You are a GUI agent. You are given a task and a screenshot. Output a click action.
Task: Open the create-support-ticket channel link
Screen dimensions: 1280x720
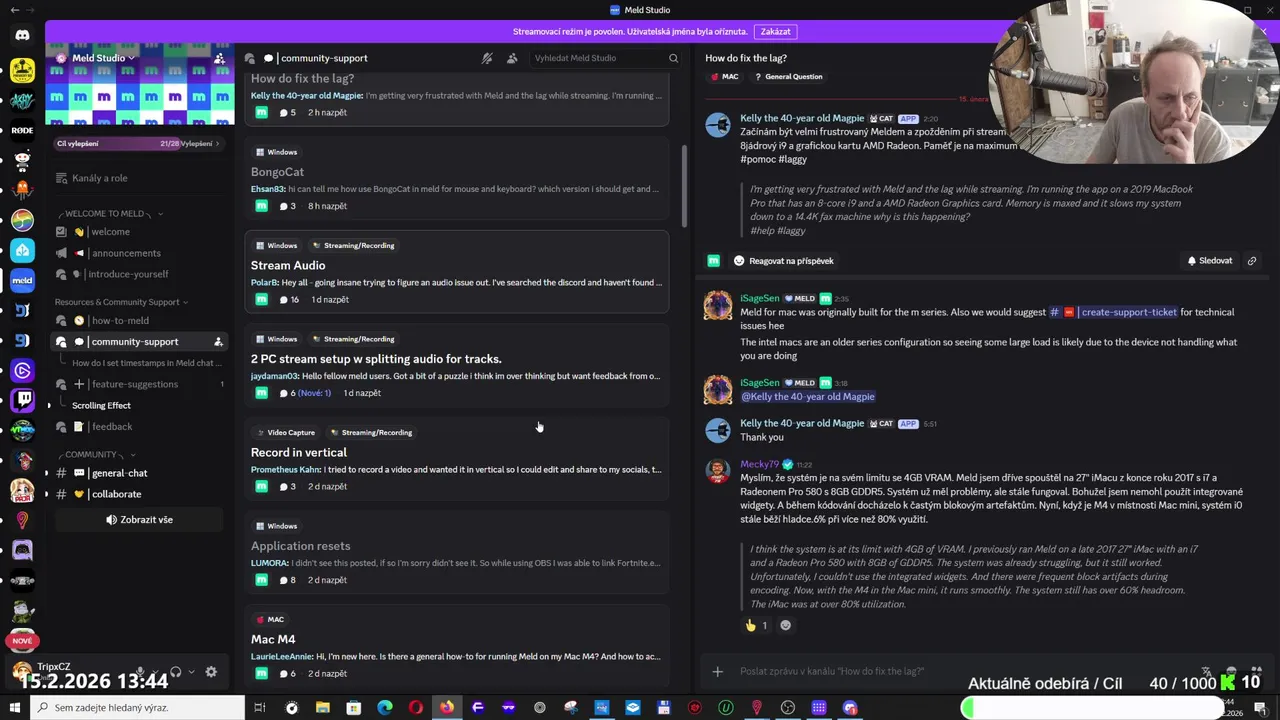point(1113,312)
